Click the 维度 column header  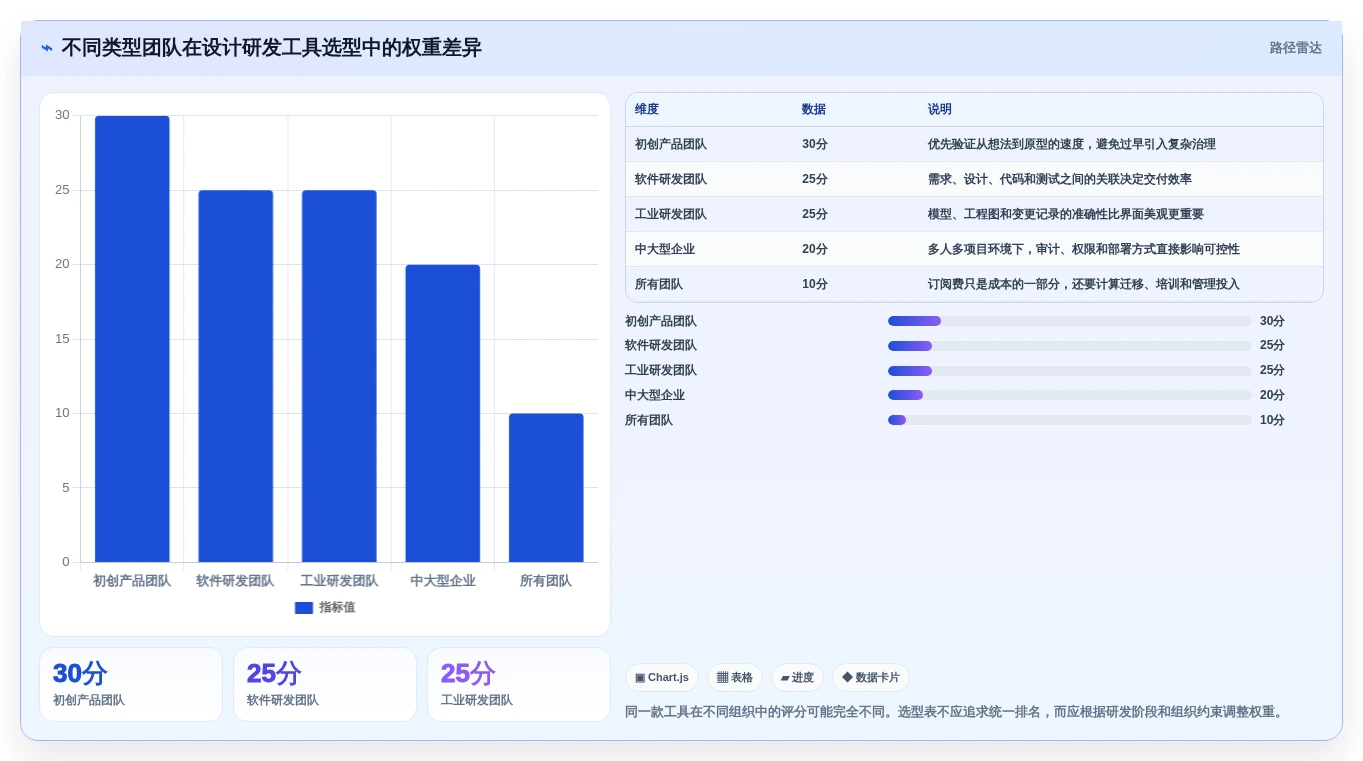tap(647, 110)
